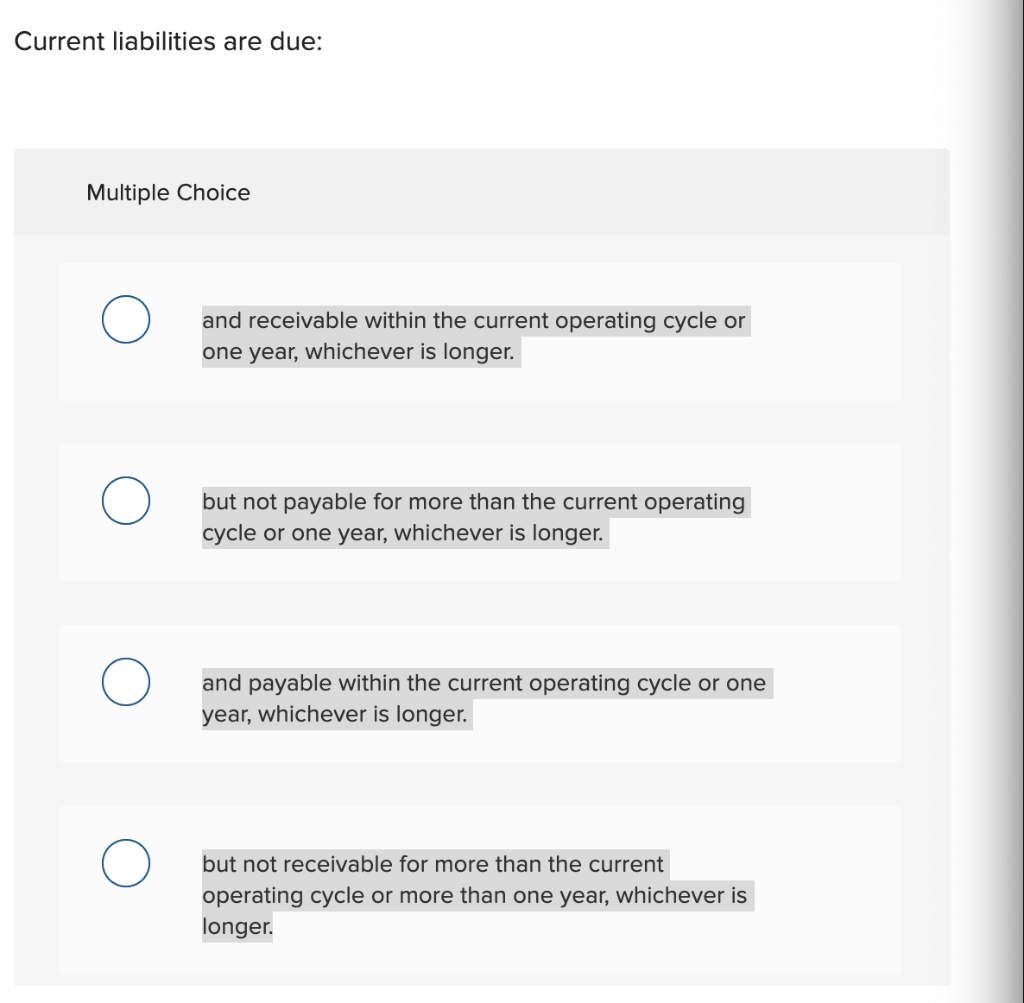The width and height of the screenshot is (1024, 1003).
Task: Click the first answer option card
Action: [x=480, y=331]
